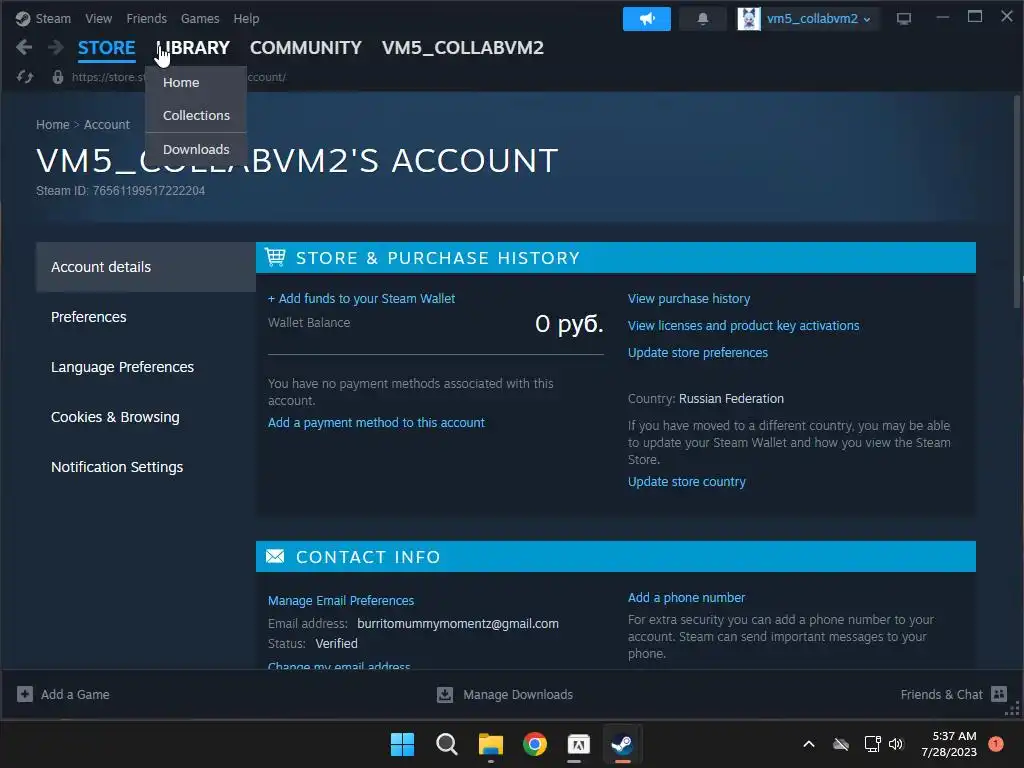Select Home in the Library dropdown

point(196,82)
